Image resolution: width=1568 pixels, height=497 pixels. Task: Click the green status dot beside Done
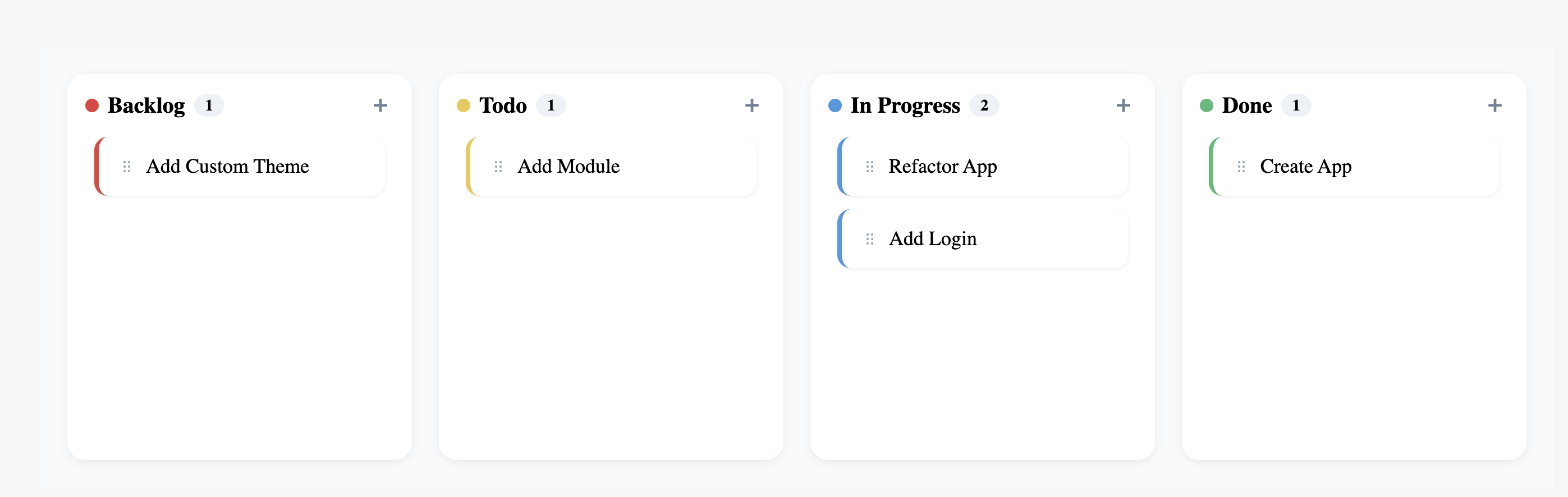pos(1208,105)
